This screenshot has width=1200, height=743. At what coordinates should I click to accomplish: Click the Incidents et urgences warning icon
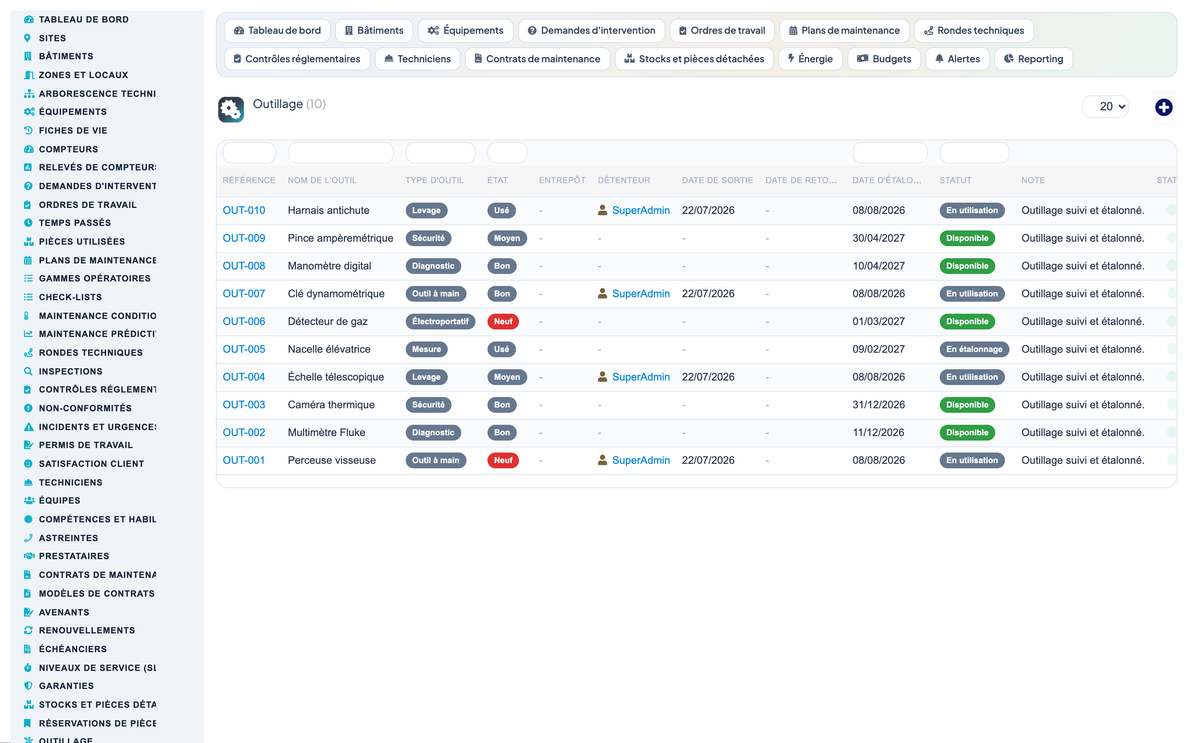(x=28, y=427)
